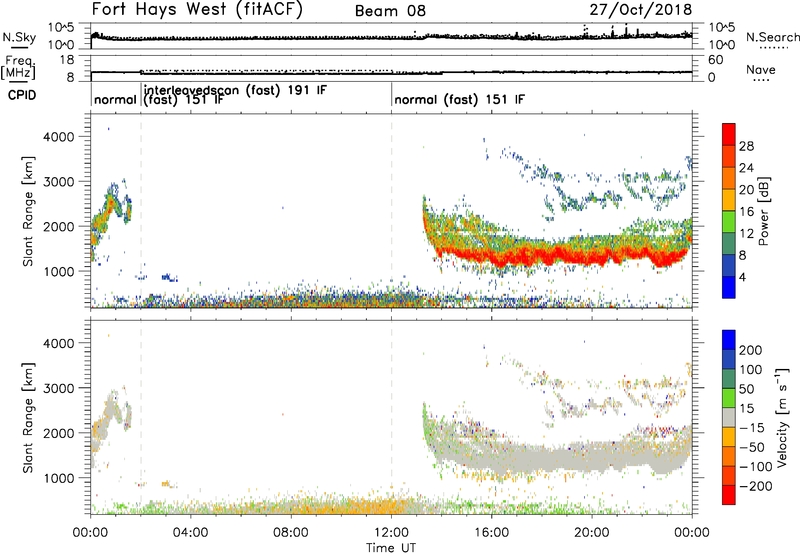Viewport: 800px width, 554px height.
Task: Click the red top of the power colorbar
Action: coord(729,135)
